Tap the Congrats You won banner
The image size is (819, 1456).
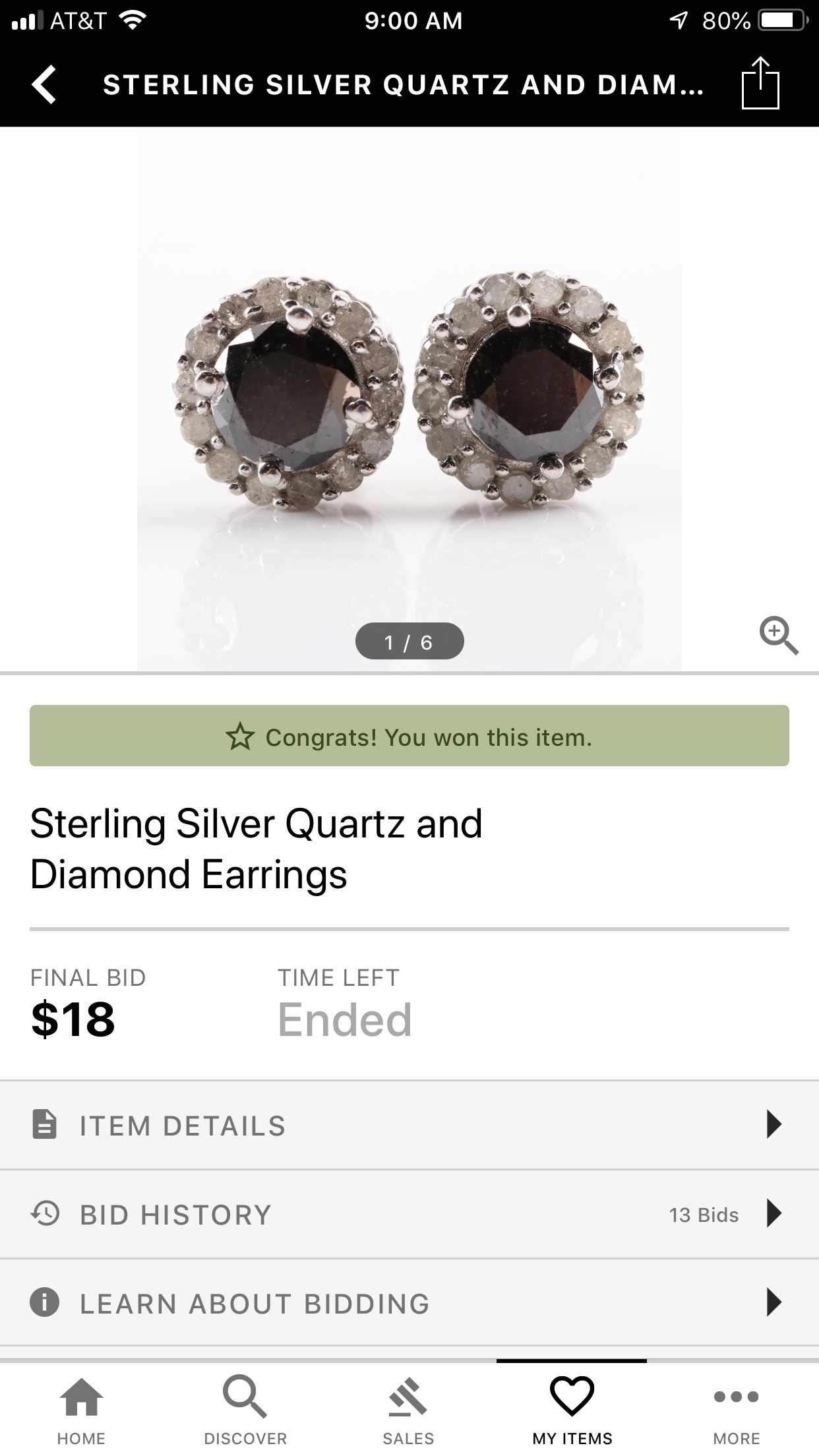click(x=409, y=736)
